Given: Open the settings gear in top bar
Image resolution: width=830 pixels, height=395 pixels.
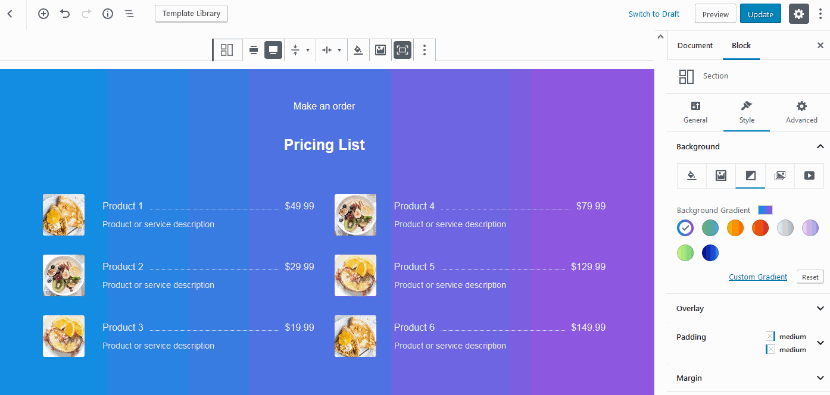Looking at the screenshot, I should click(799, 14).
